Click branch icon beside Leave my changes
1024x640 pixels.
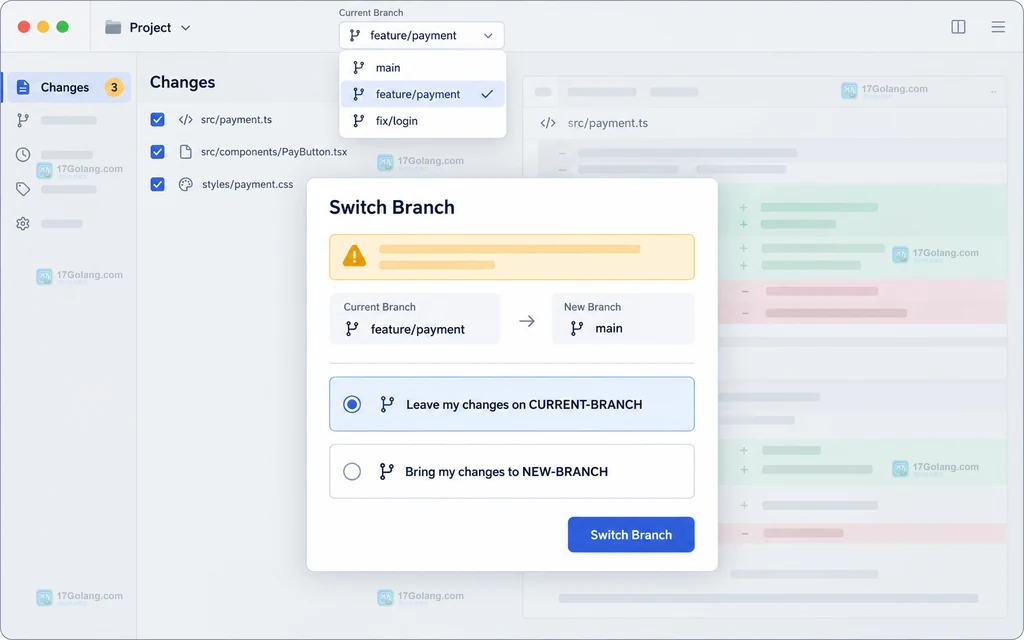pyautogui.click(x=387, y=404)
